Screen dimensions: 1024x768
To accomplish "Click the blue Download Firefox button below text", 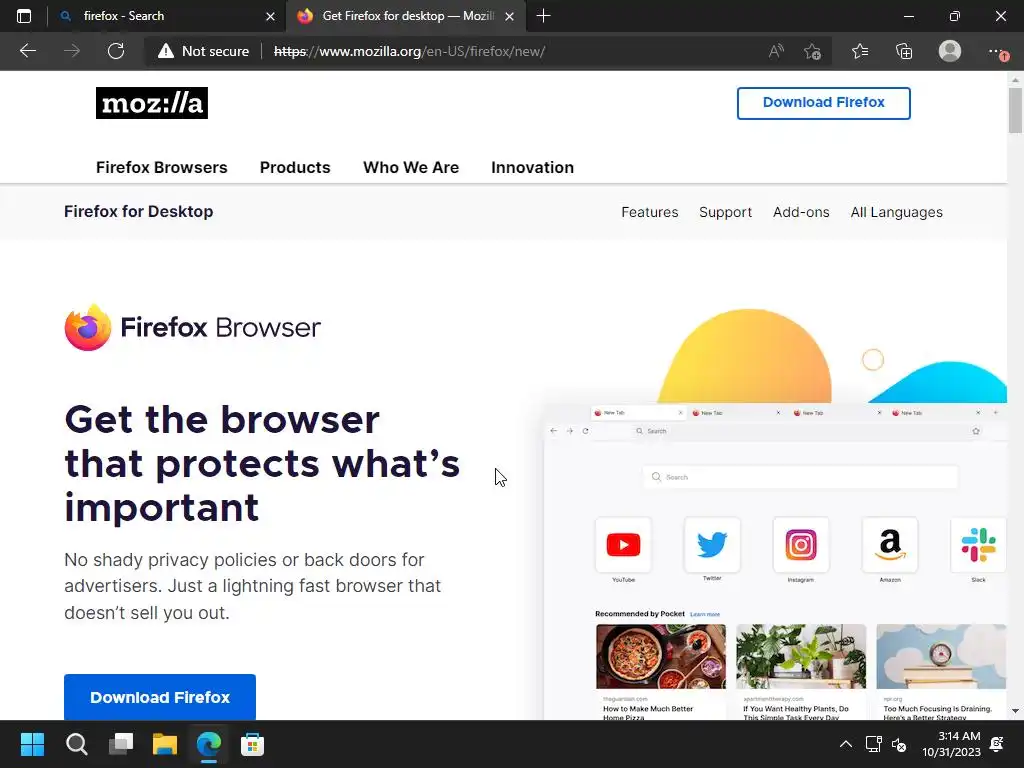I will click(160, 697).
